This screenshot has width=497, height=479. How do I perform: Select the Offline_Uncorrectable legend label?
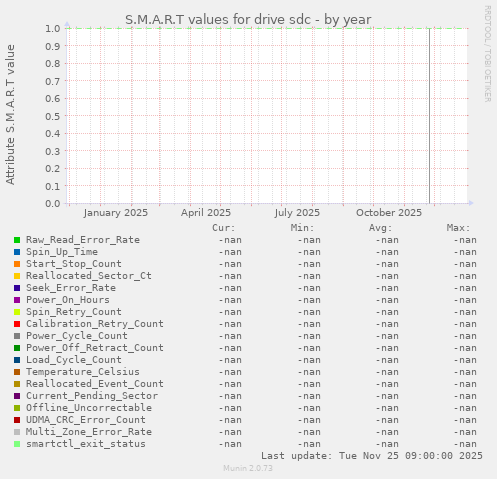89,408
